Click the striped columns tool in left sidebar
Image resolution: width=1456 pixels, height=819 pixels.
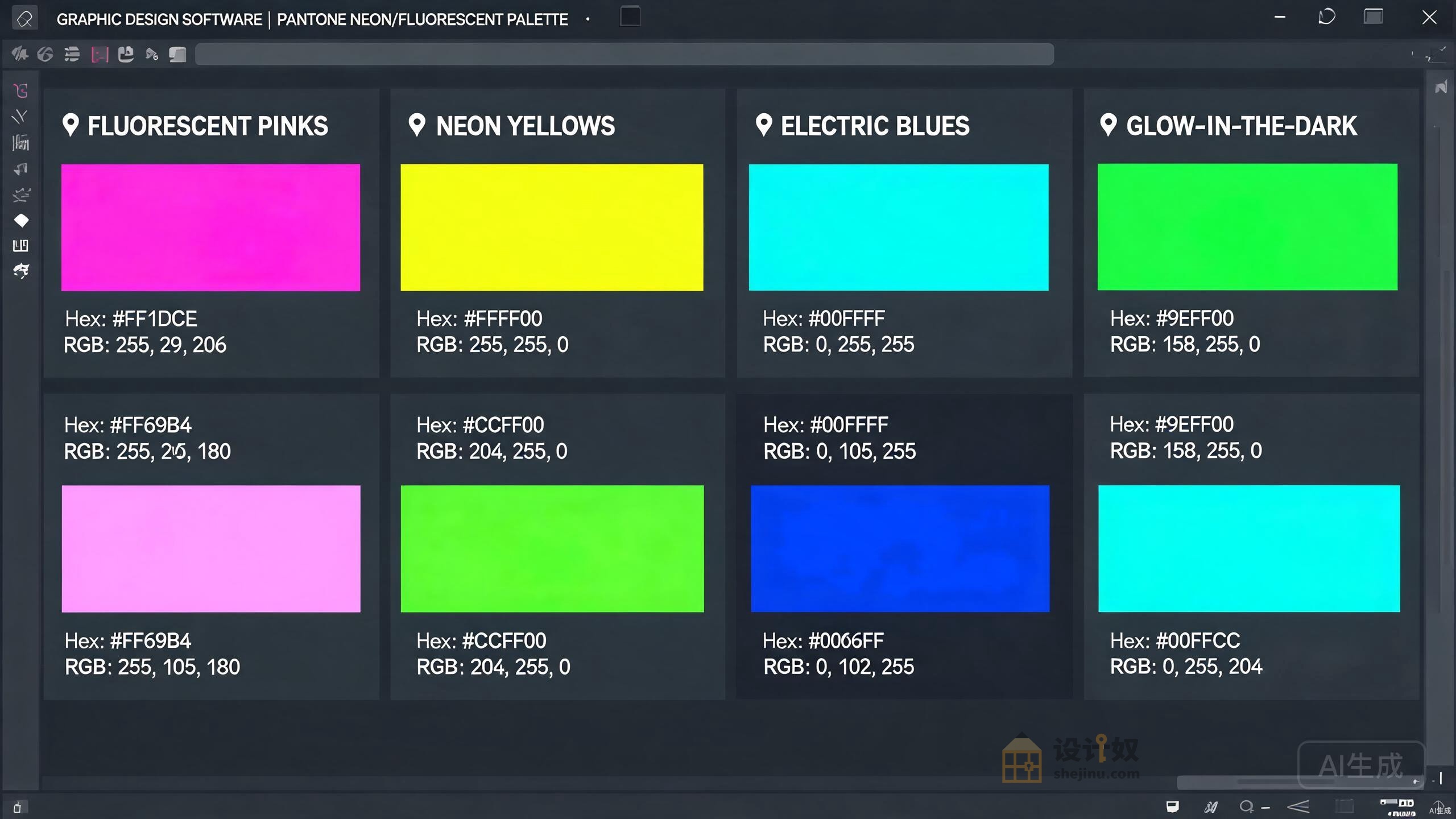20,142
